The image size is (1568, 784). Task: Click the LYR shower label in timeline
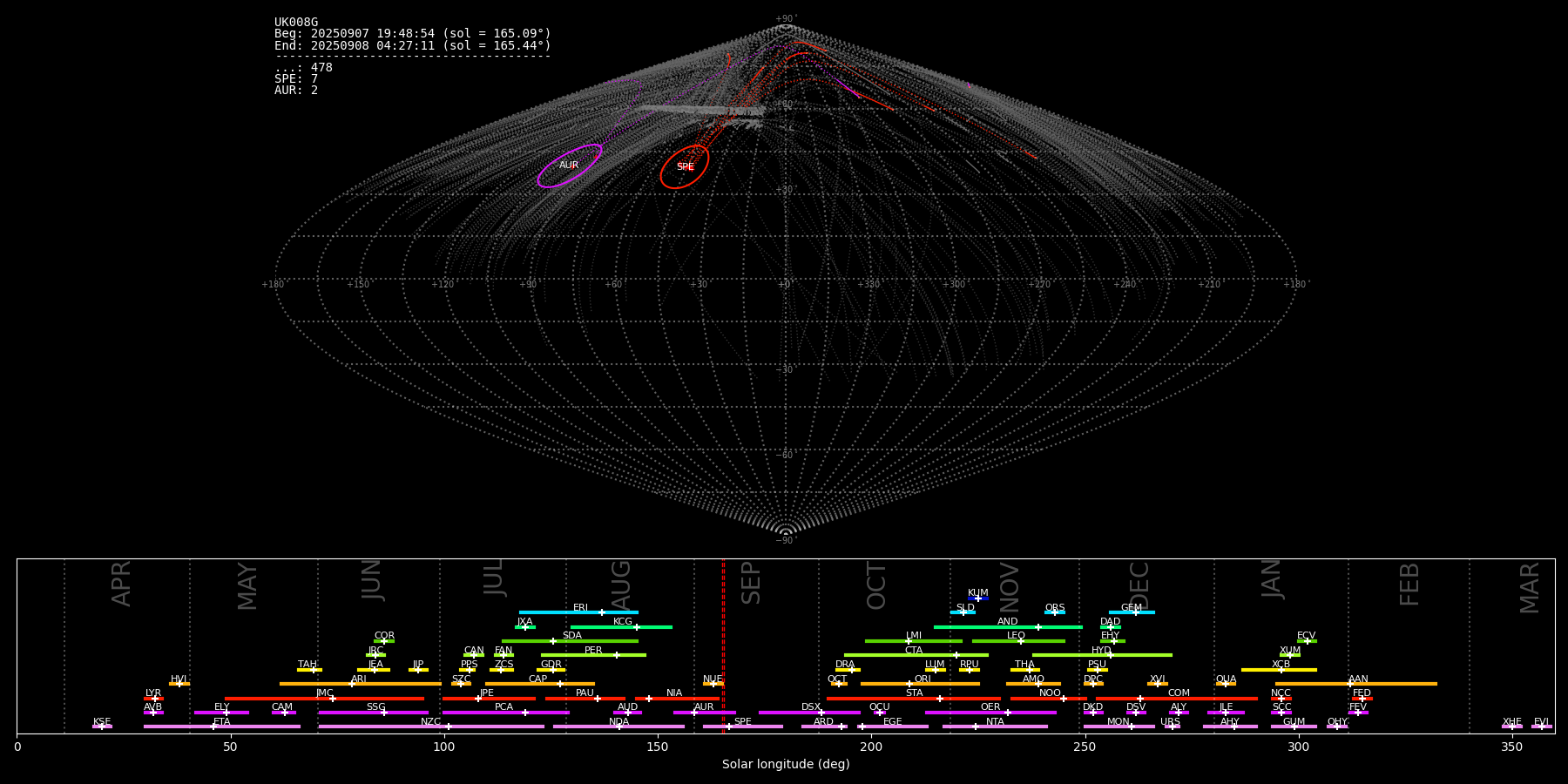click(x=153, y=693)
